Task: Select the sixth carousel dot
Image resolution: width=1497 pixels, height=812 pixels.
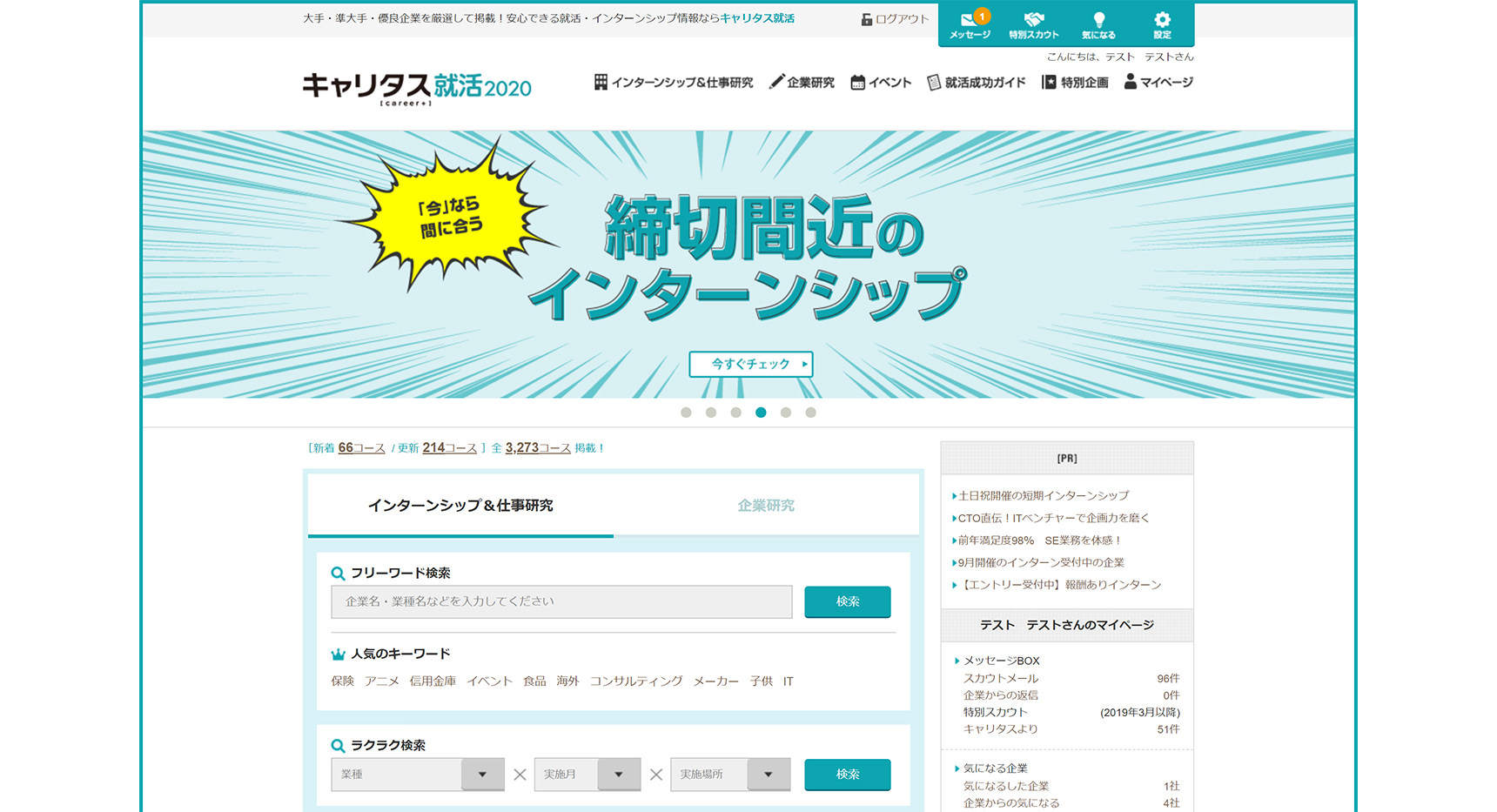Action: 810,413
